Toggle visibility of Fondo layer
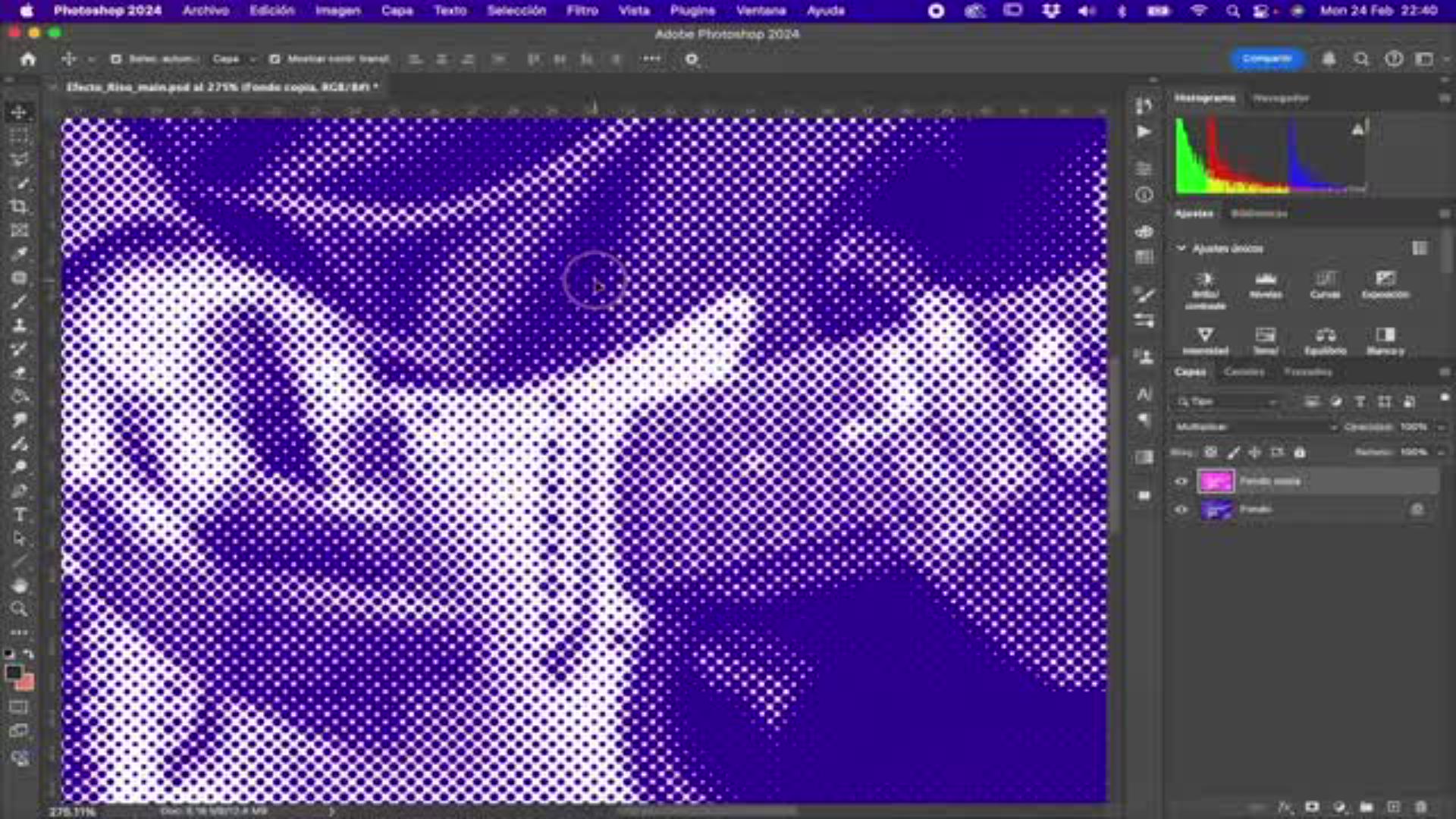This screenshot has width=1456, height=819. click(x=1181, y=510)
